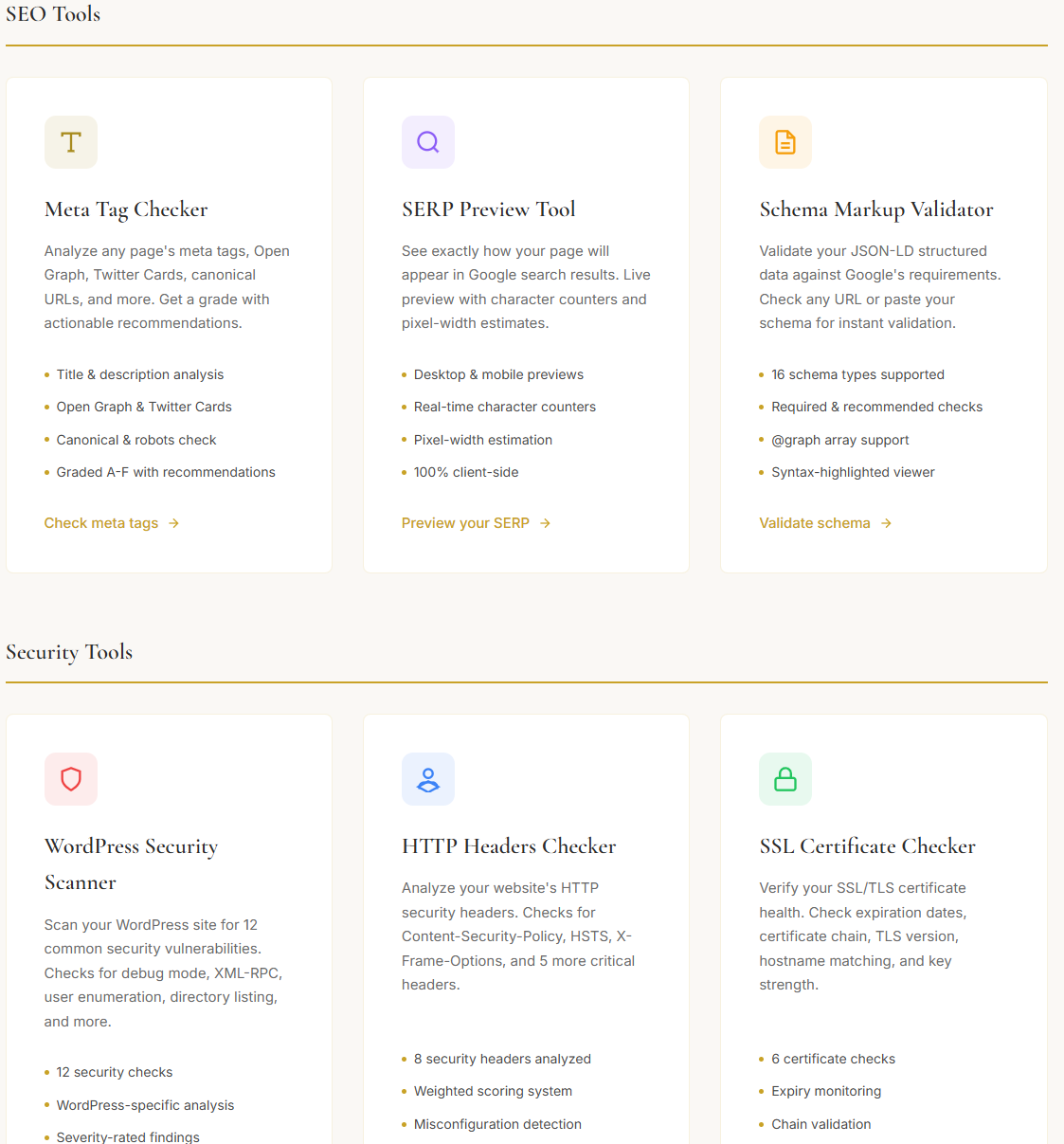Click the Meta Tag Checker "T" icon

(71, 142)
